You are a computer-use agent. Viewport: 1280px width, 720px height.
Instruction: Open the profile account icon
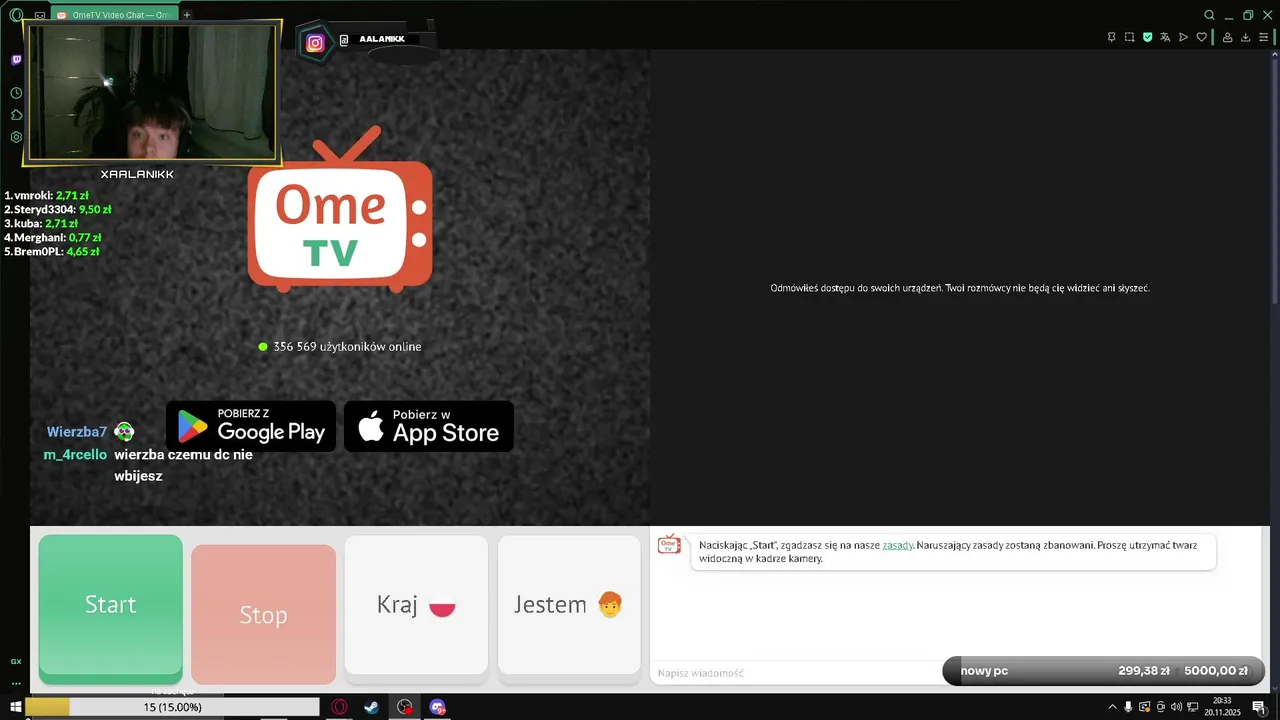1227,37
